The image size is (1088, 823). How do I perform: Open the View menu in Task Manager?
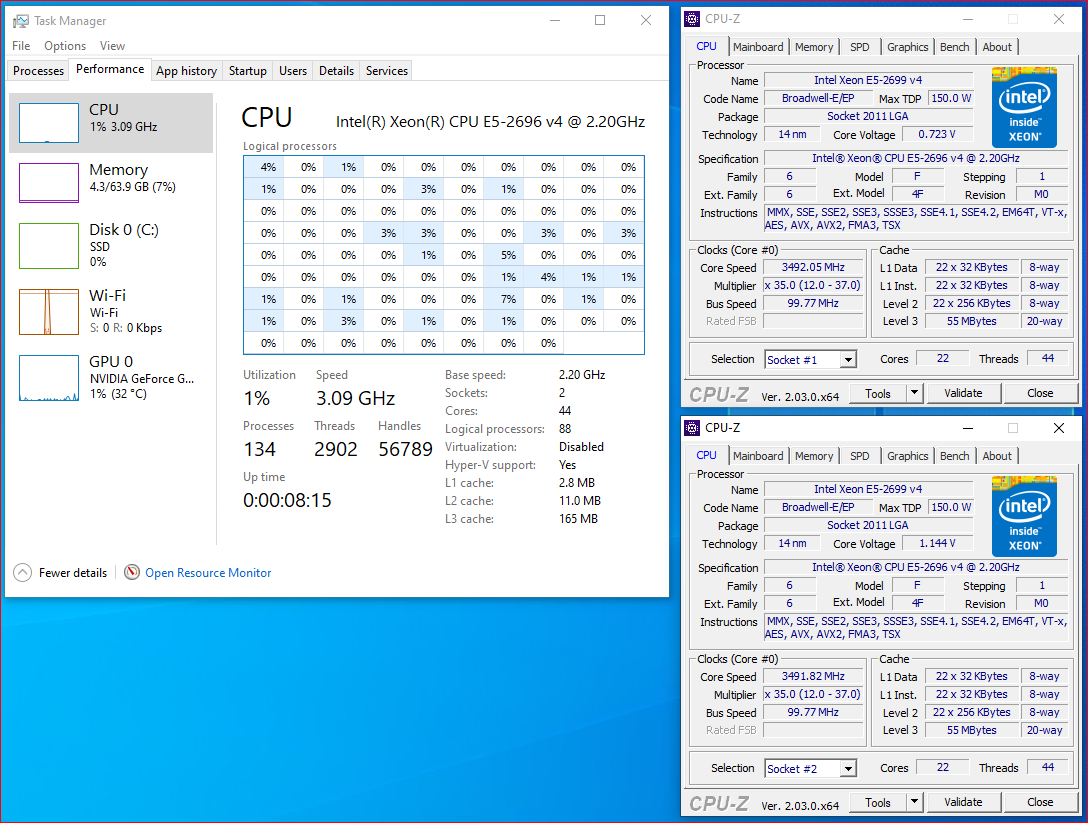(112, 45)
